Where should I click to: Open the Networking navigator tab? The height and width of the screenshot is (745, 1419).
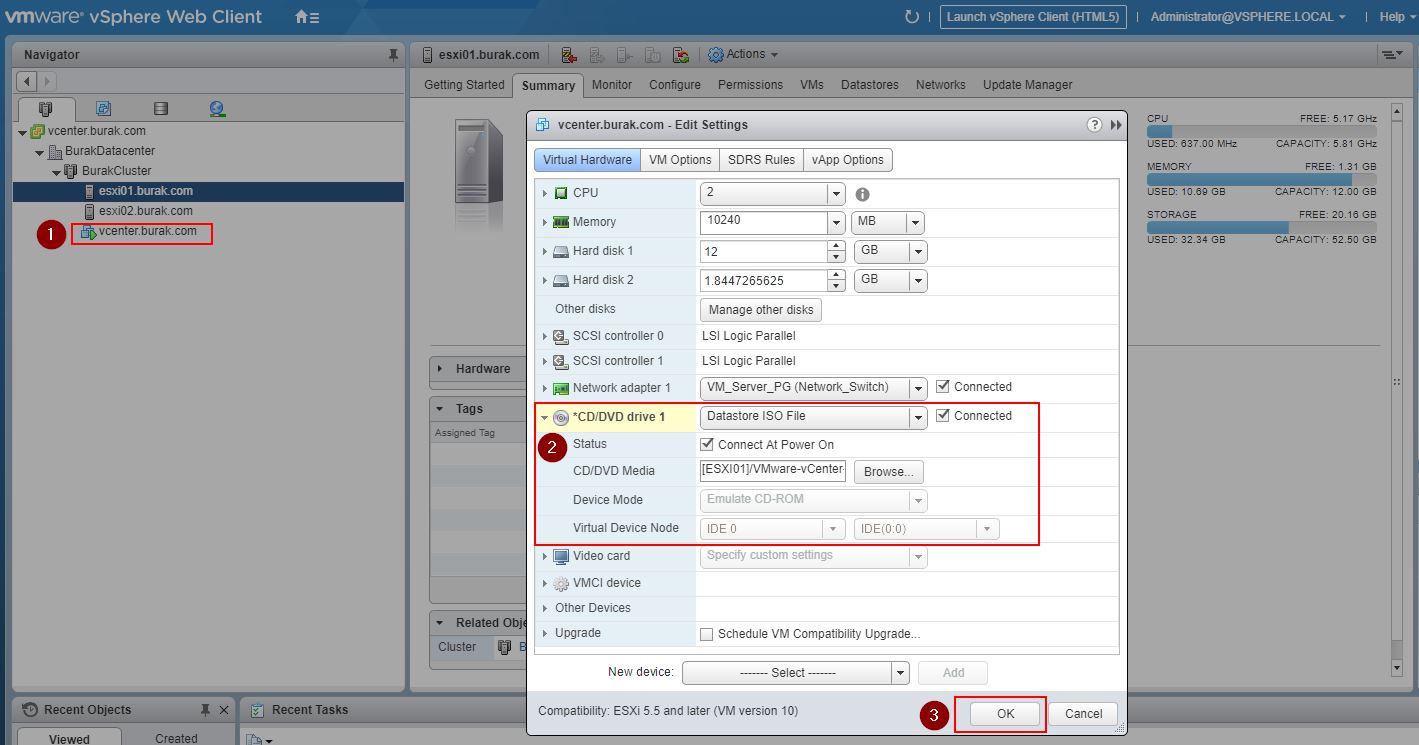coord(218,109)
